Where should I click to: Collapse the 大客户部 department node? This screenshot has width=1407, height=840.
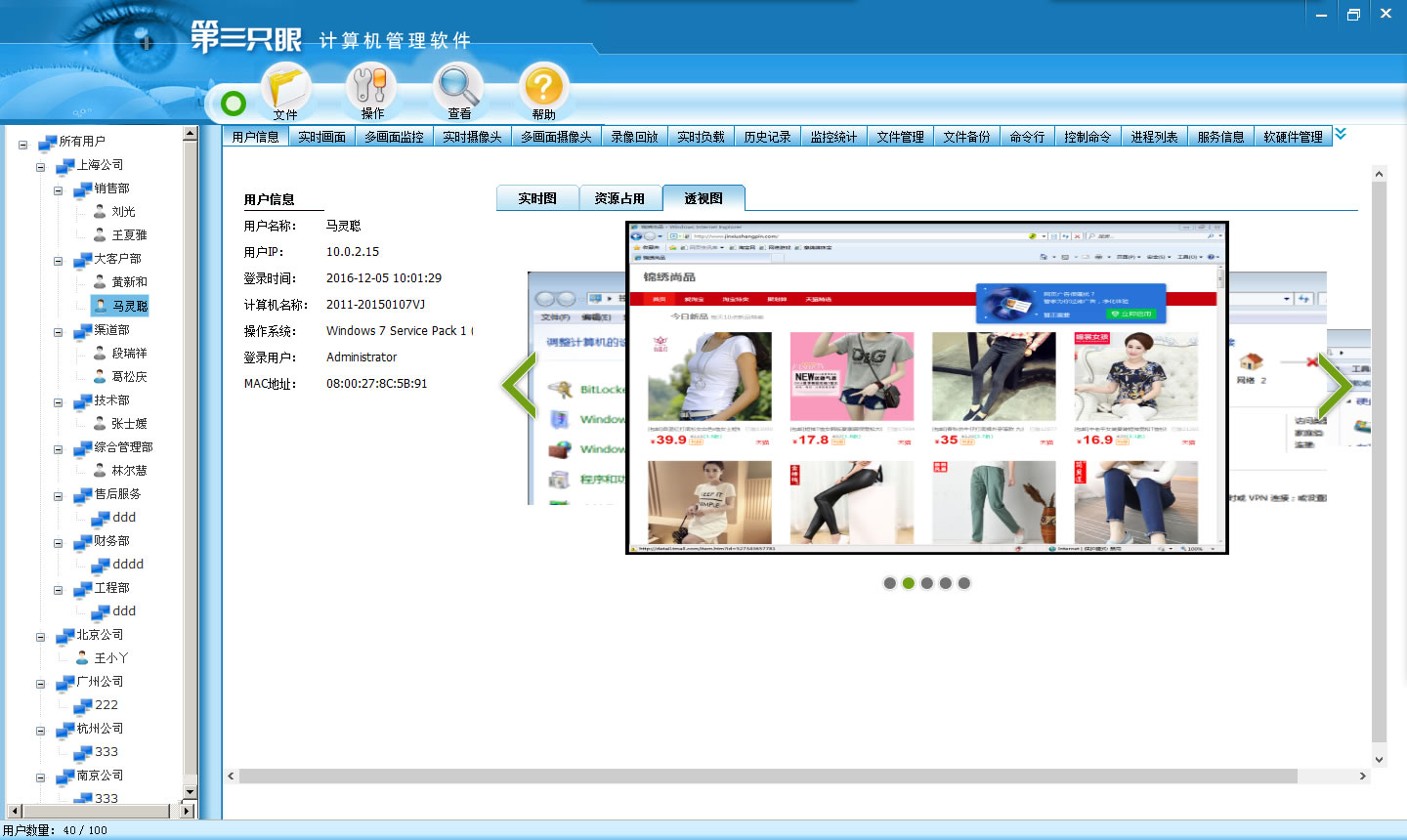(58, 261)
